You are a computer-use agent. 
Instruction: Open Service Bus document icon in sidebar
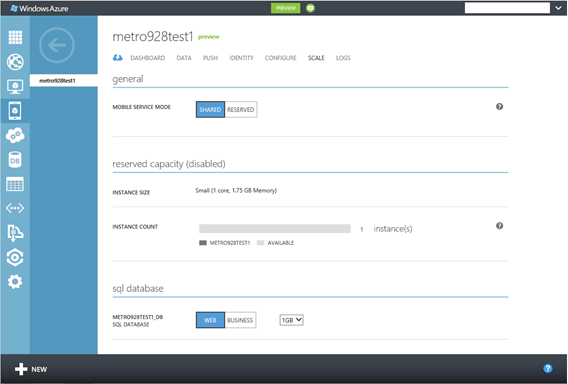pos(15,233)
